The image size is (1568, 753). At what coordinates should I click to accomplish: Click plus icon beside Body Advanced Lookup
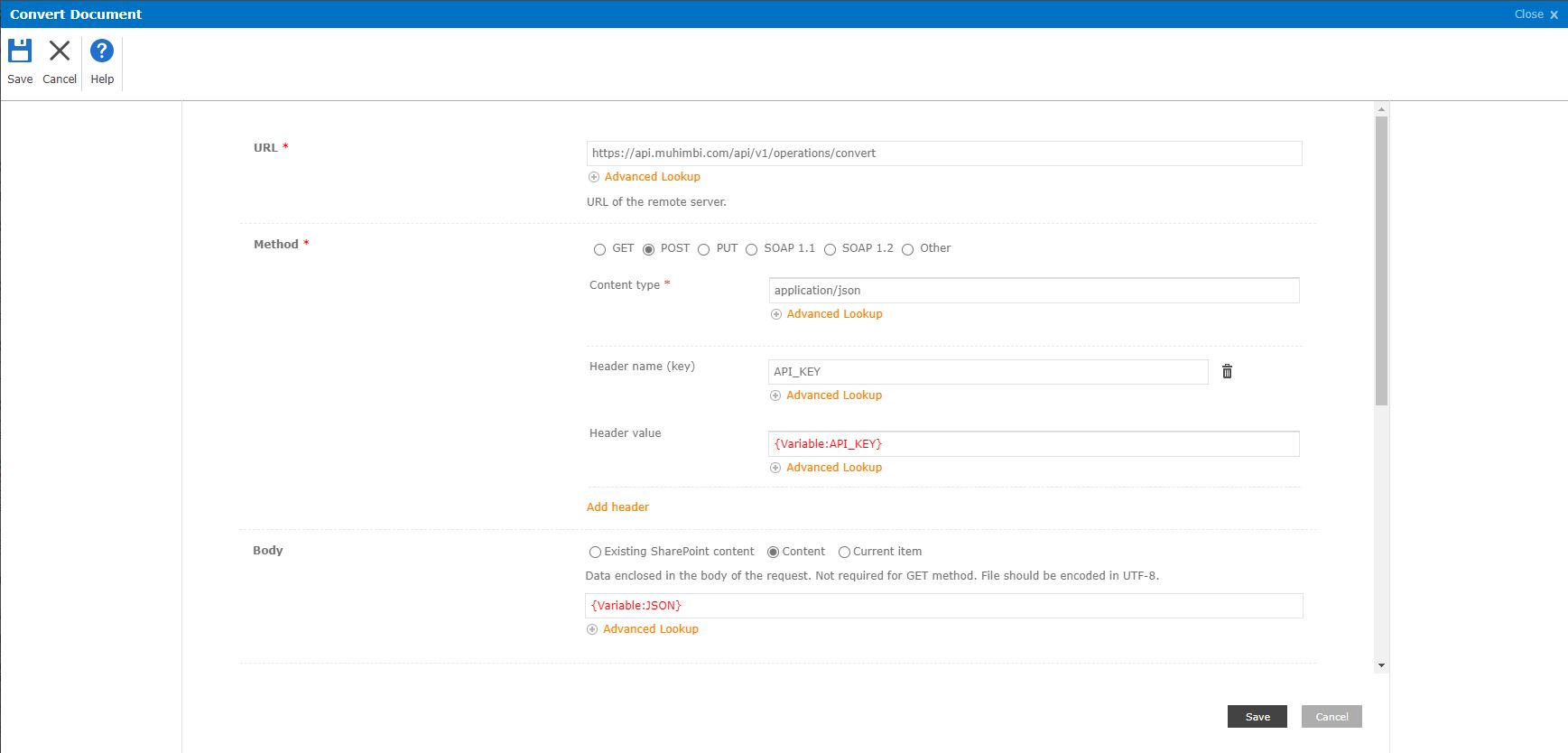coord(592,629)
